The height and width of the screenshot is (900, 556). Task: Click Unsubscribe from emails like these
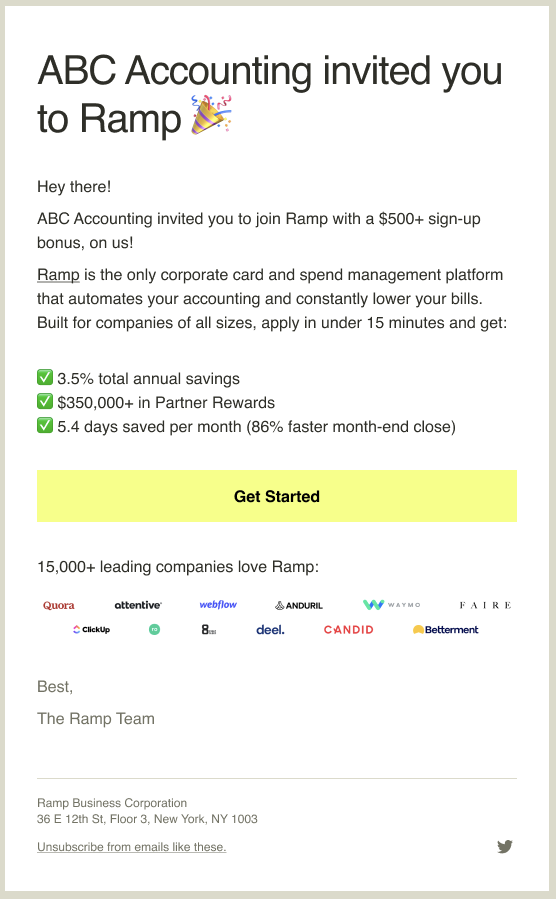131,847
